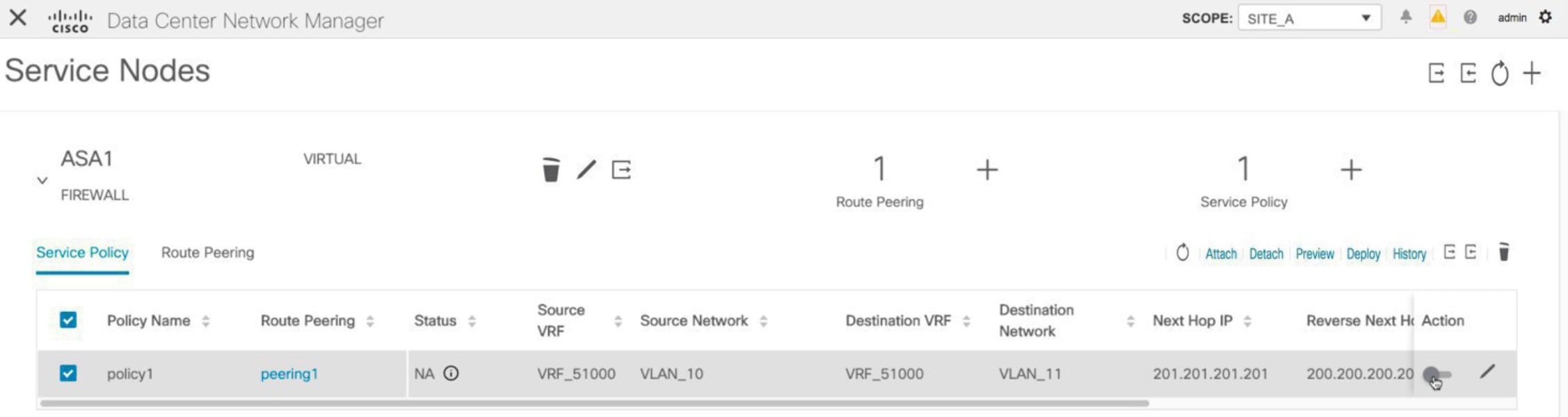View the yellow warning alarm icon
Screen dimensions: 1568x417
click(1438, 17)
